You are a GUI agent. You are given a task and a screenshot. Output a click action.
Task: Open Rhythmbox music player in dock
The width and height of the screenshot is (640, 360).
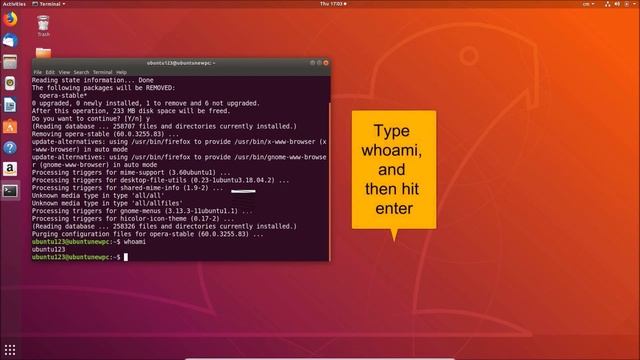click(10, 83)
